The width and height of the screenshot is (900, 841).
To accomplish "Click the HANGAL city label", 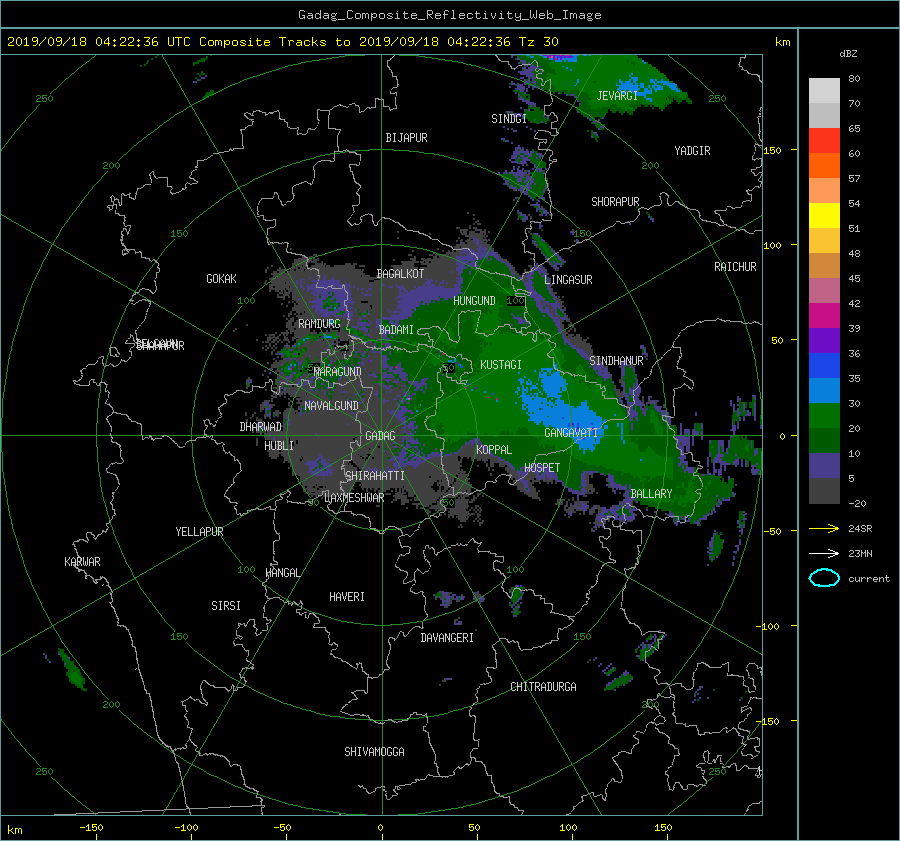I will (x=283, y=573).
